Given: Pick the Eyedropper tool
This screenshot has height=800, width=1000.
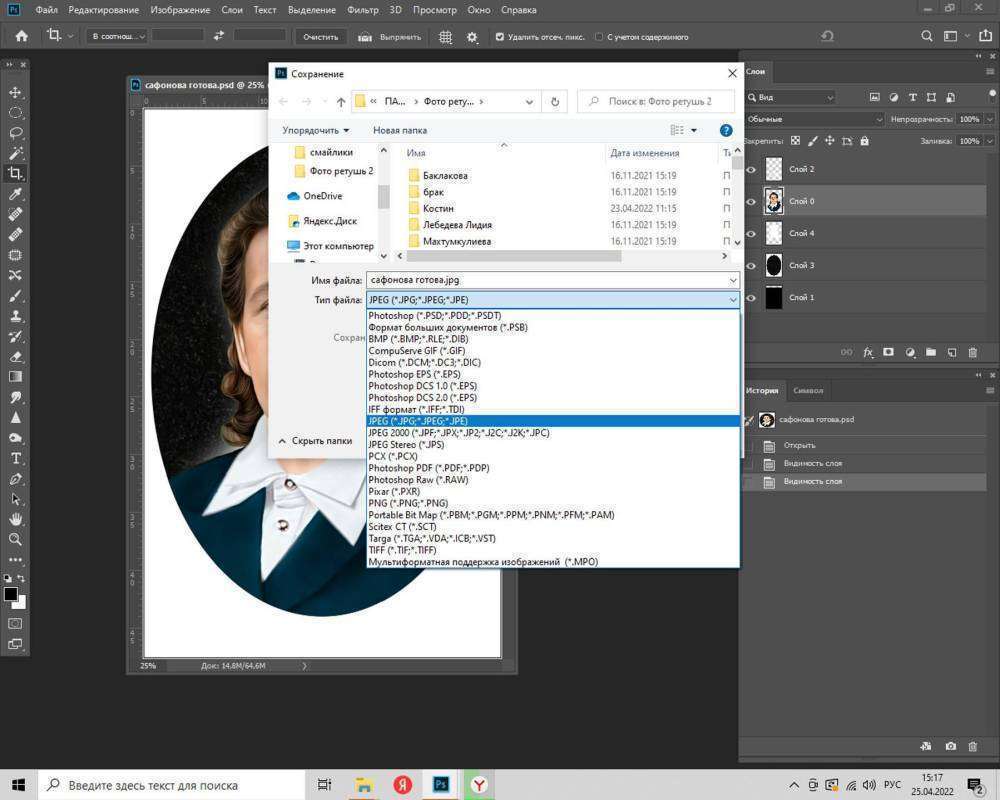Looking at the screenshot, I should (16, 194).
